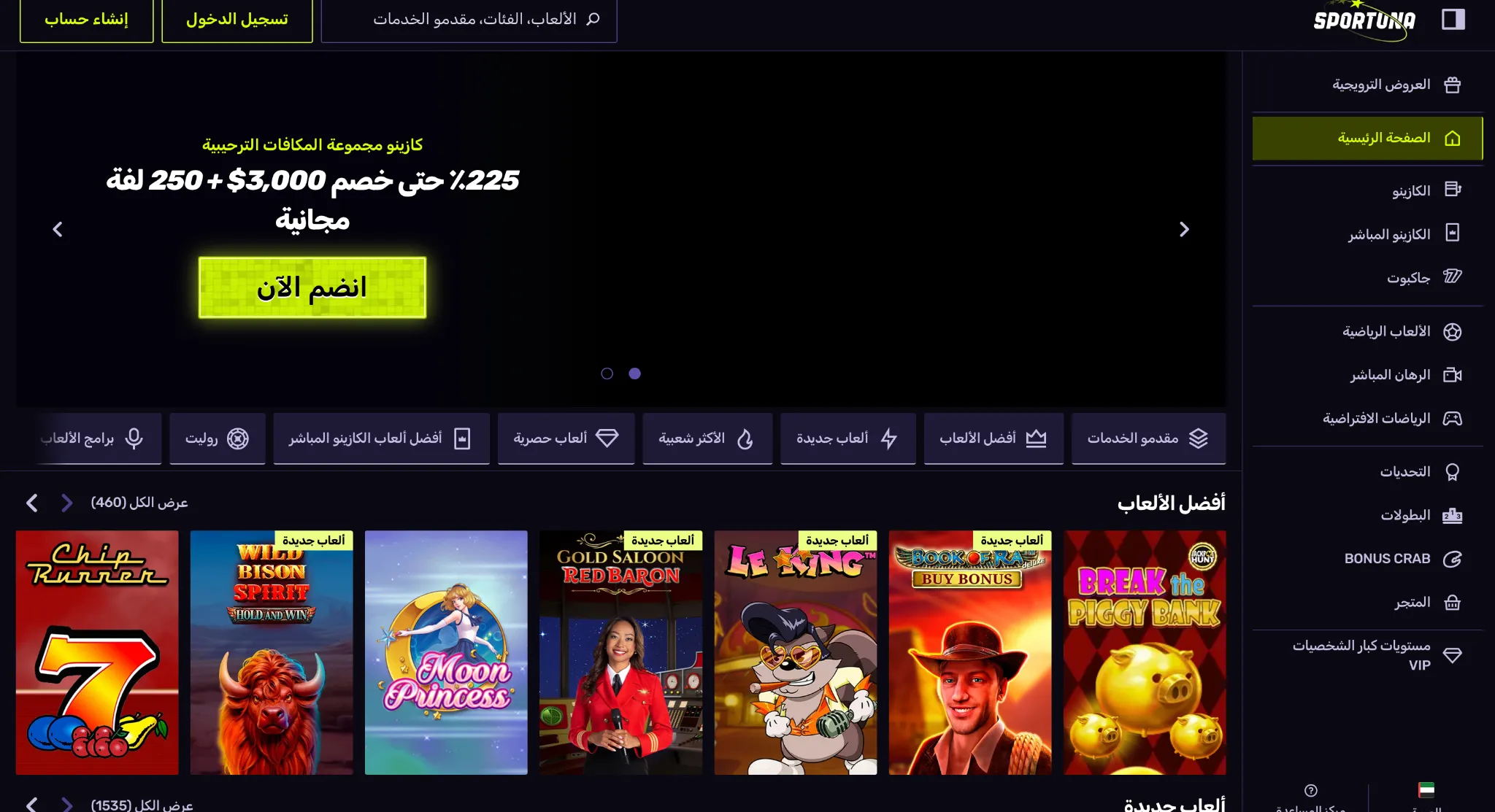Open live betting via the camera icon
The image size is (1495, 812).
[1453, 375]
